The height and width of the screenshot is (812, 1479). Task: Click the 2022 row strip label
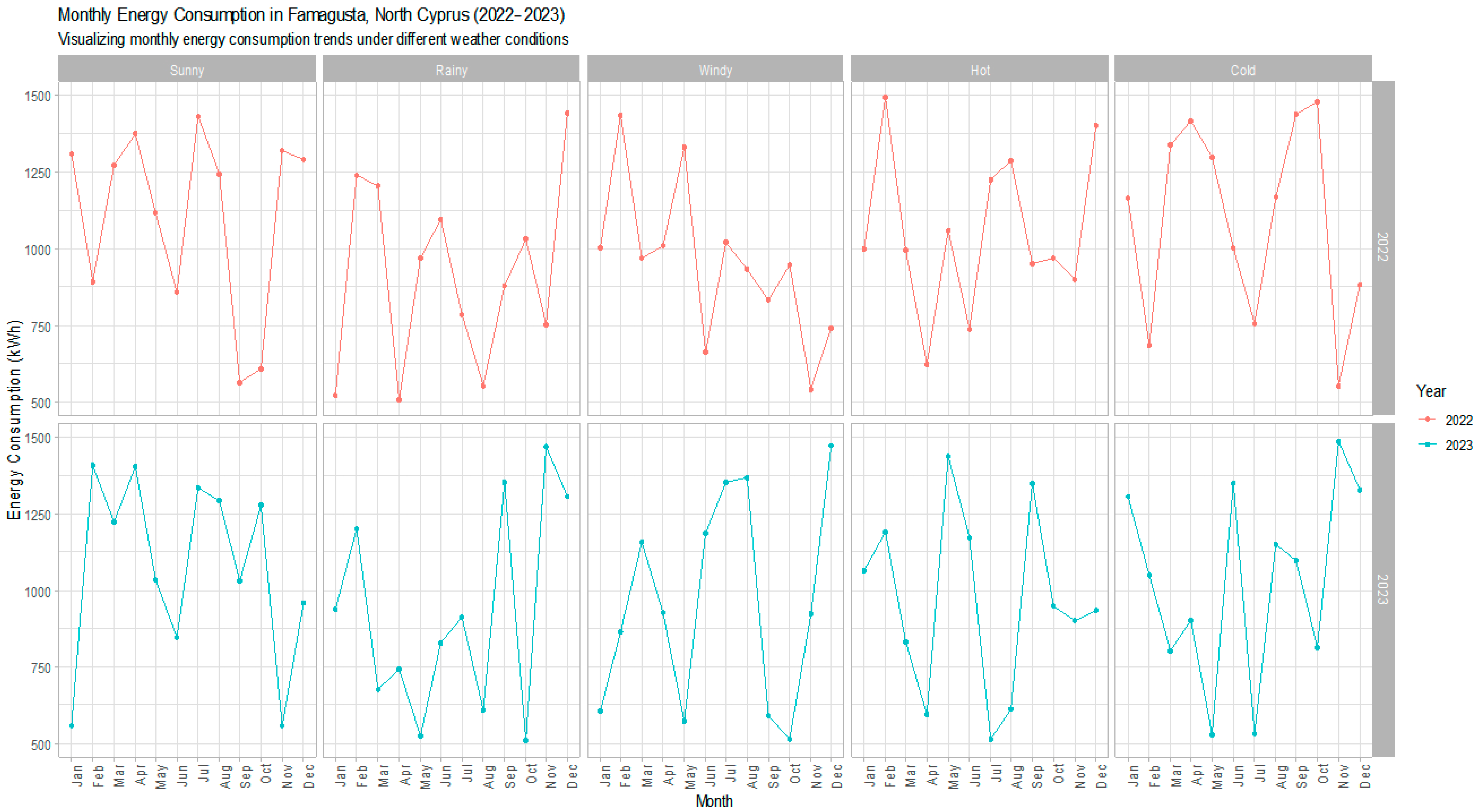tap(1383, 247)
